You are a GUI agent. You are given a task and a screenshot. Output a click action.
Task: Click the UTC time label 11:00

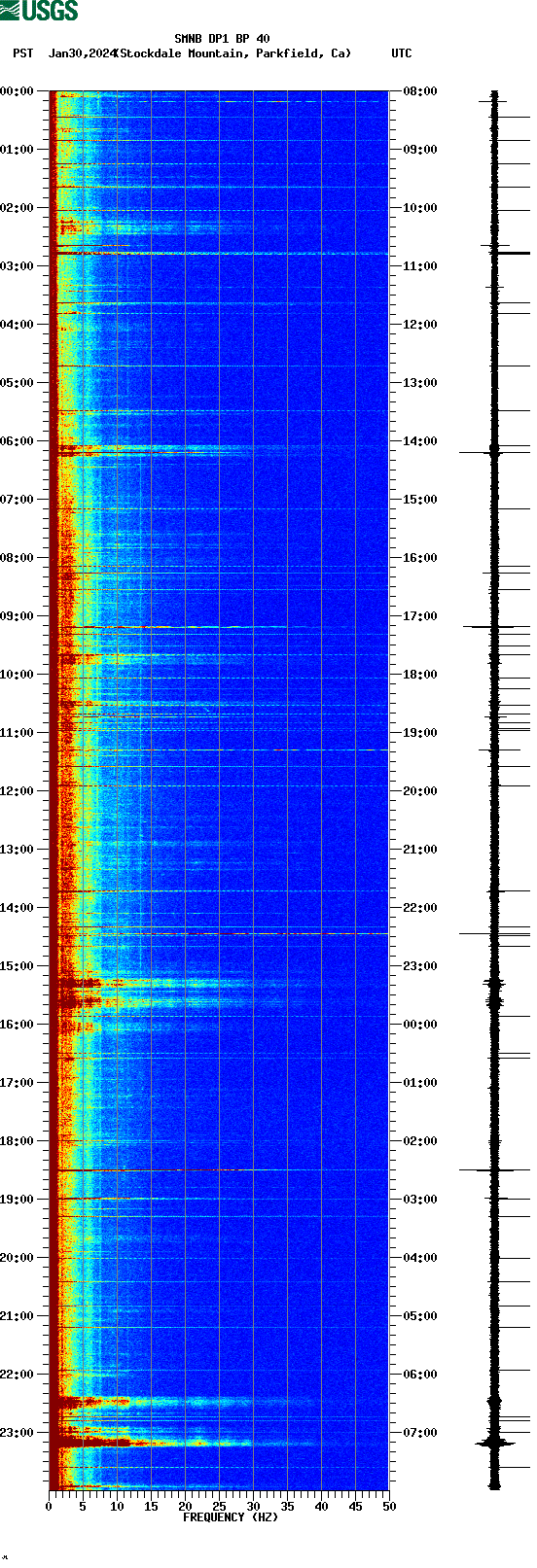(420, 266)
